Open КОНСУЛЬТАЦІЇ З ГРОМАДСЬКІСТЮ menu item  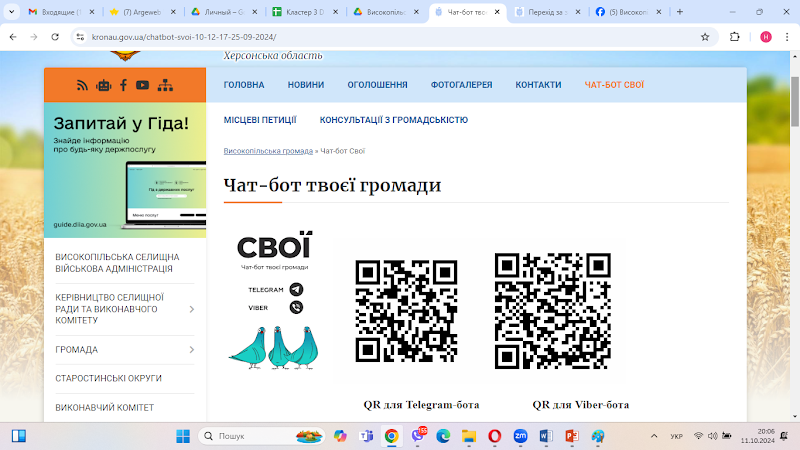(394, 120)
